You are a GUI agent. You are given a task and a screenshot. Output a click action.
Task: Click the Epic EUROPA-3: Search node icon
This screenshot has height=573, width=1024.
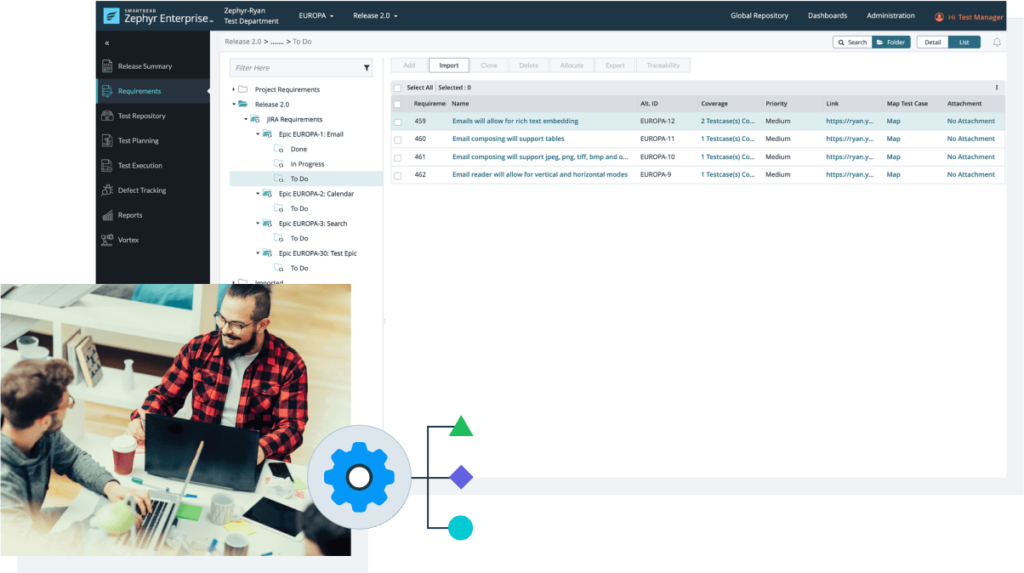click(x=267, y=223)
